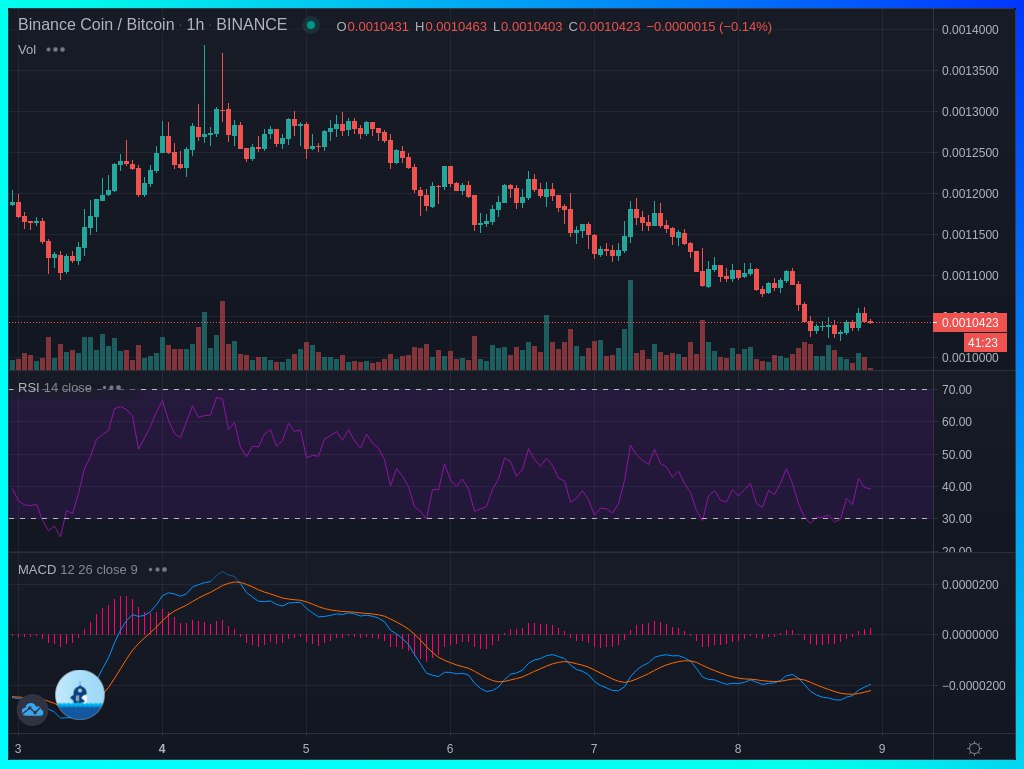Open the Vol indicator options dots

[56, 50]
